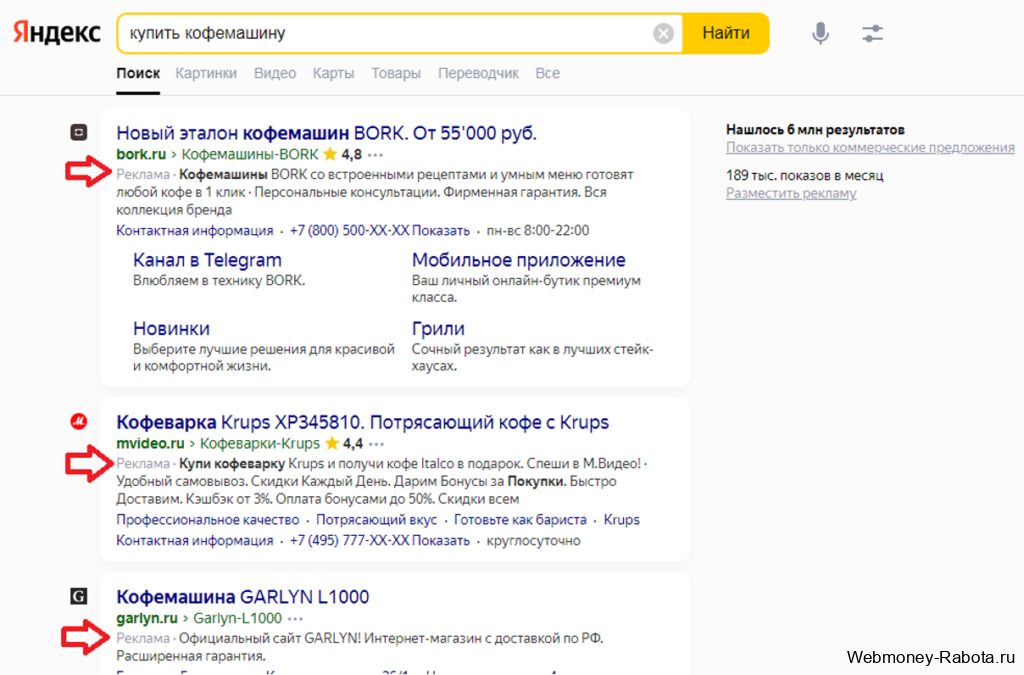This screenshot has height=675, width=1024.
Task: Open M.Video Контактная информация link
Action: point(195,541)
